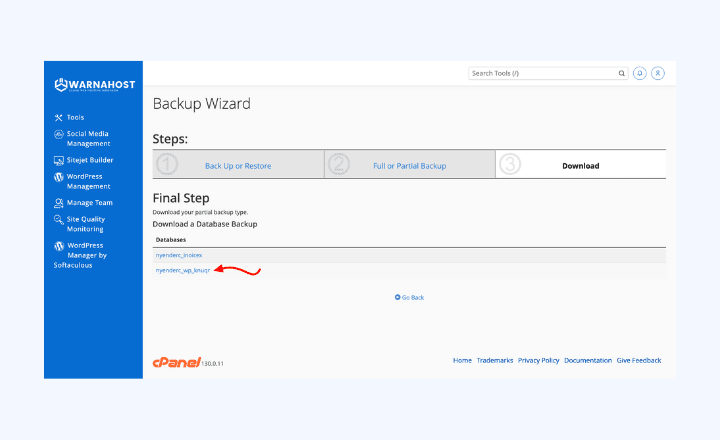
Task: Open the user account icon
Action: (x=657, y=73)
